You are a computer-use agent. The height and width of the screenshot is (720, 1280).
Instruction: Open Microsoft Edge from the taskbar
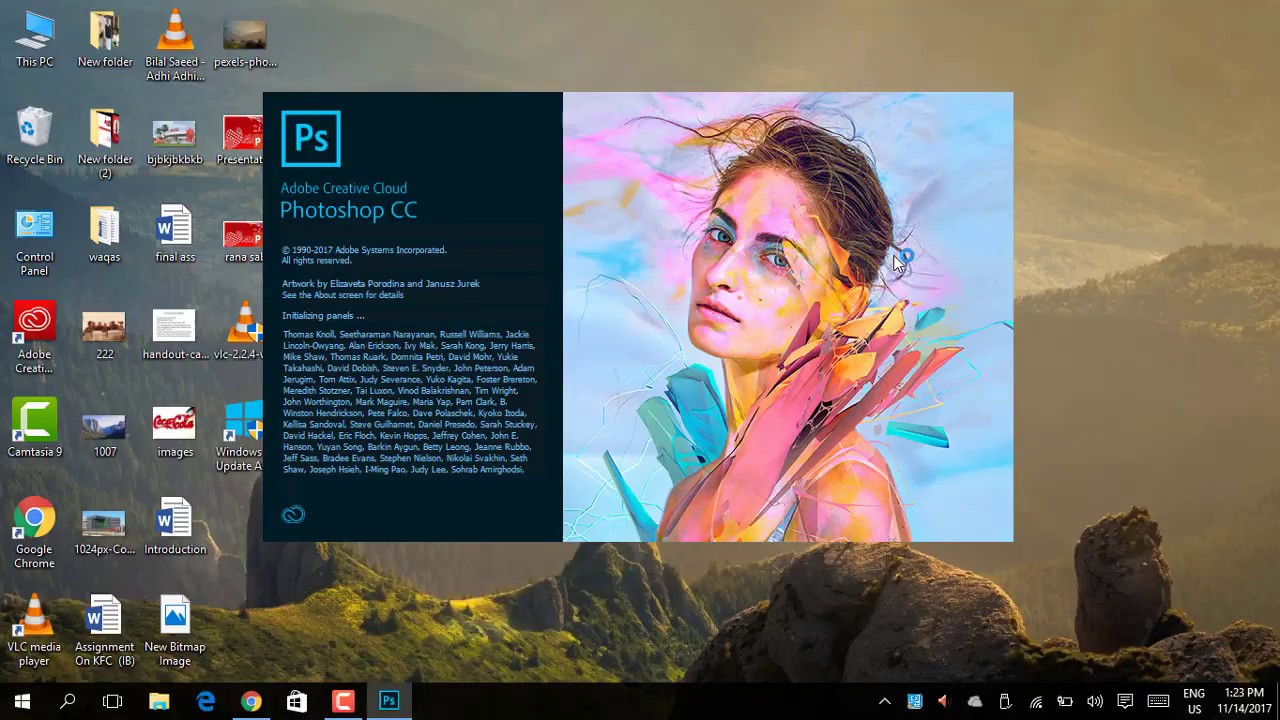205,701
